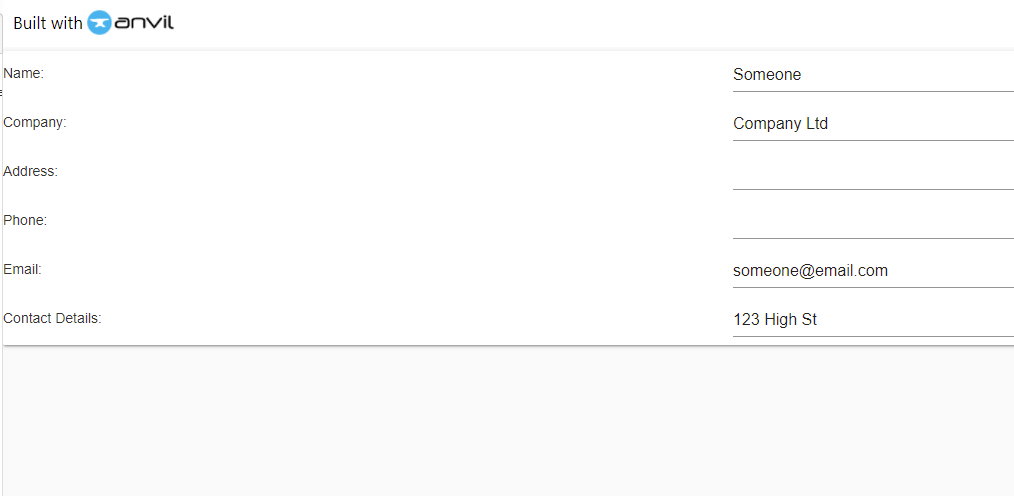Focus the Email field with someone@email.com
Viewport: 1014px width, 496px height.
coord(873,271)
